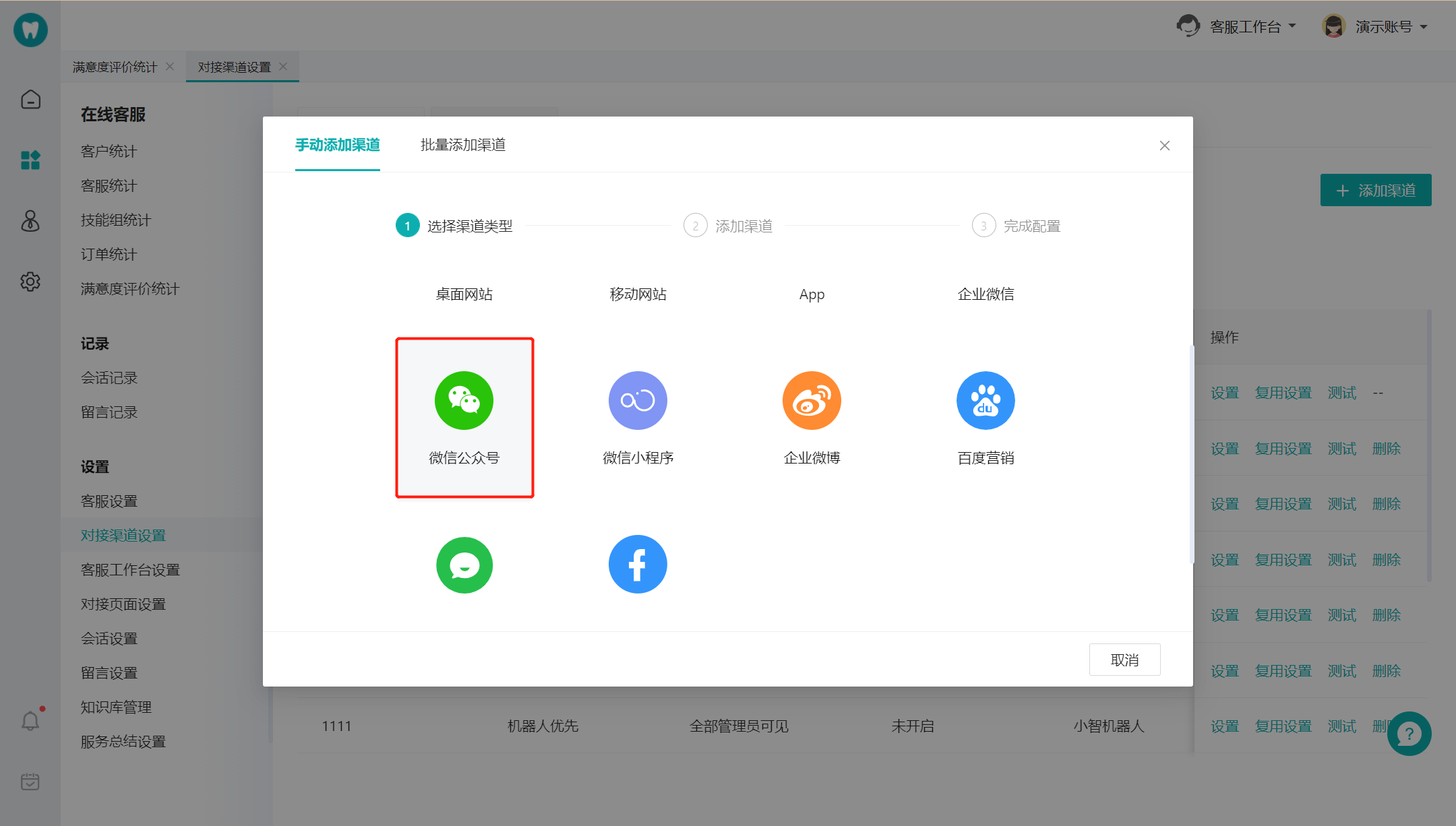Screen dimensions: 1456x826
Task: Click 复用设置 link in first table row
Action: tap(1283, 393)
